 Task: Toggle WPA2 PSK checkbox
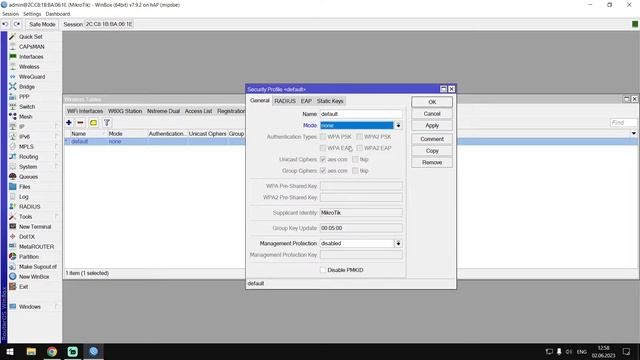click(x=359, y=137)
